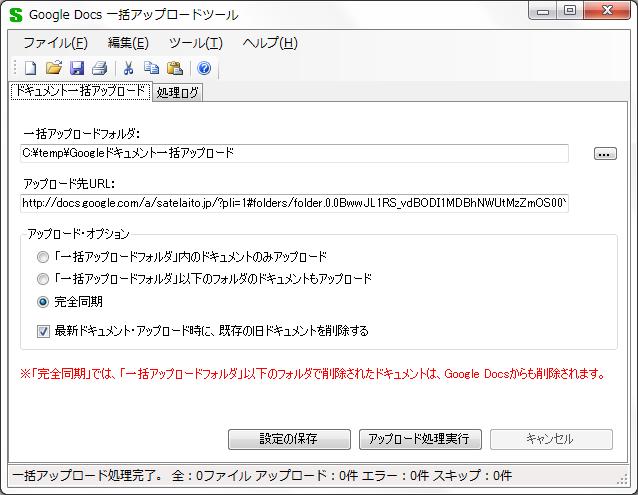Click the Paste clipboard icon
Image resolution: width=638 pixels, height=495 pixels.
click(175, 69)
